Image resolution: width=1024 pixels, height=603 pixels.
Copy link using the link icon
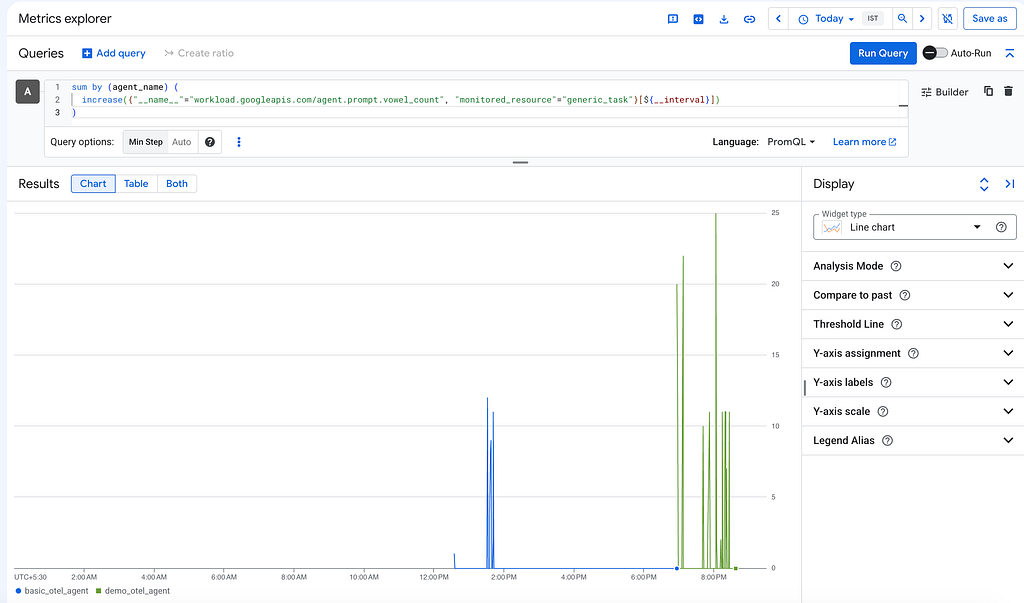click(x=749, y=19)
